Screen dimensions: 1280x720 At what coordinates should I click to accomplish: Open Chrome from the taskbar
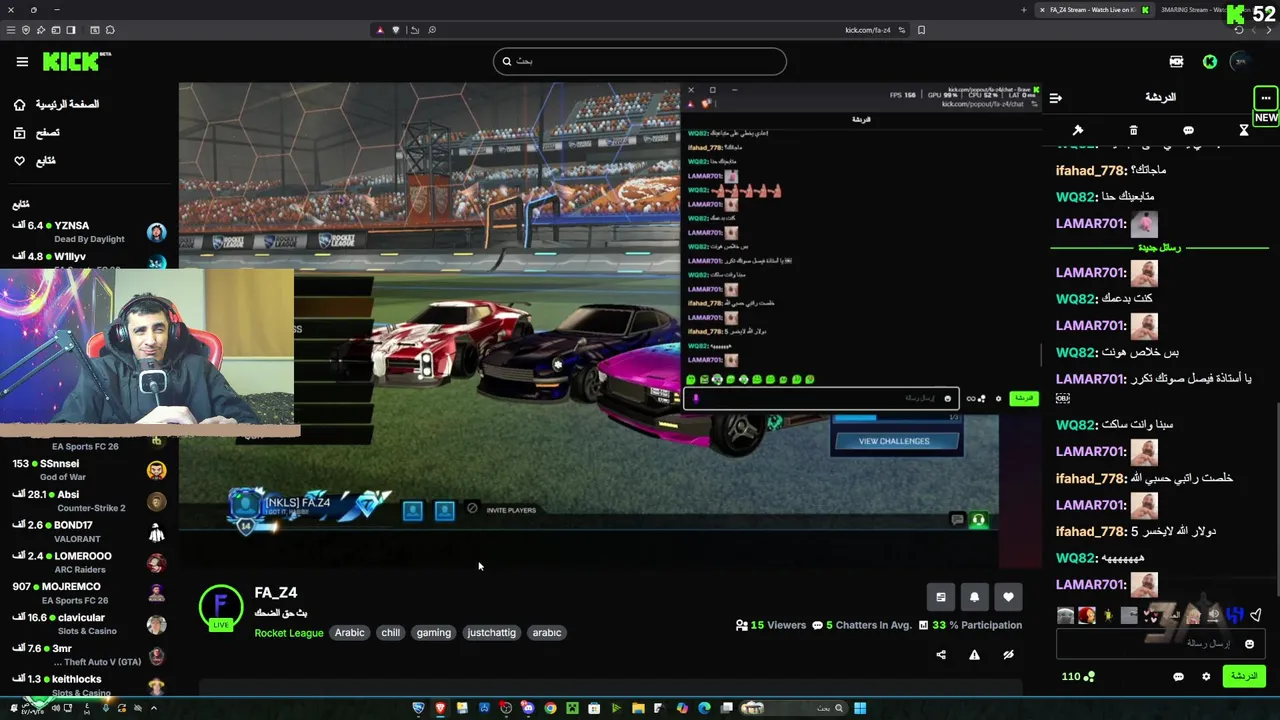550,708
